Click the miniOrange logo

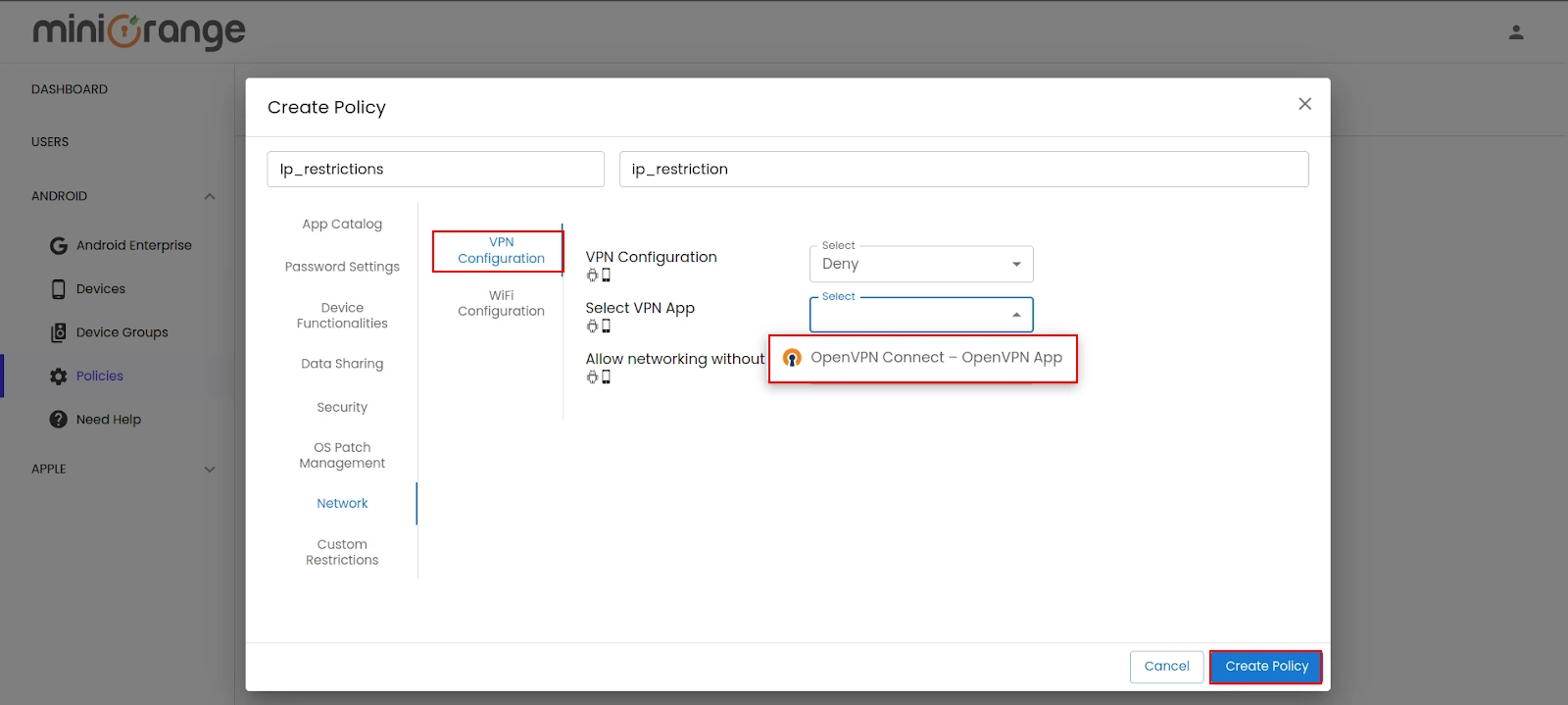tap(138, 31)
